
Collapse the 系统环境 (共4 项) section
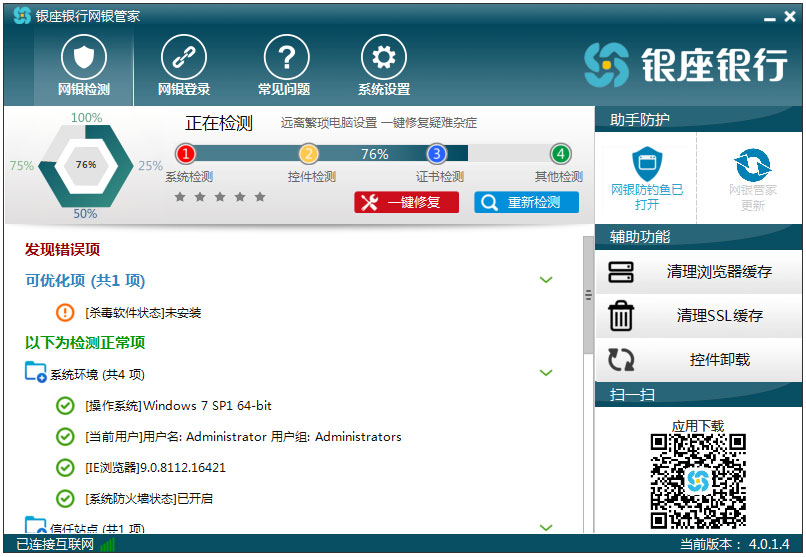coord(546,373)
